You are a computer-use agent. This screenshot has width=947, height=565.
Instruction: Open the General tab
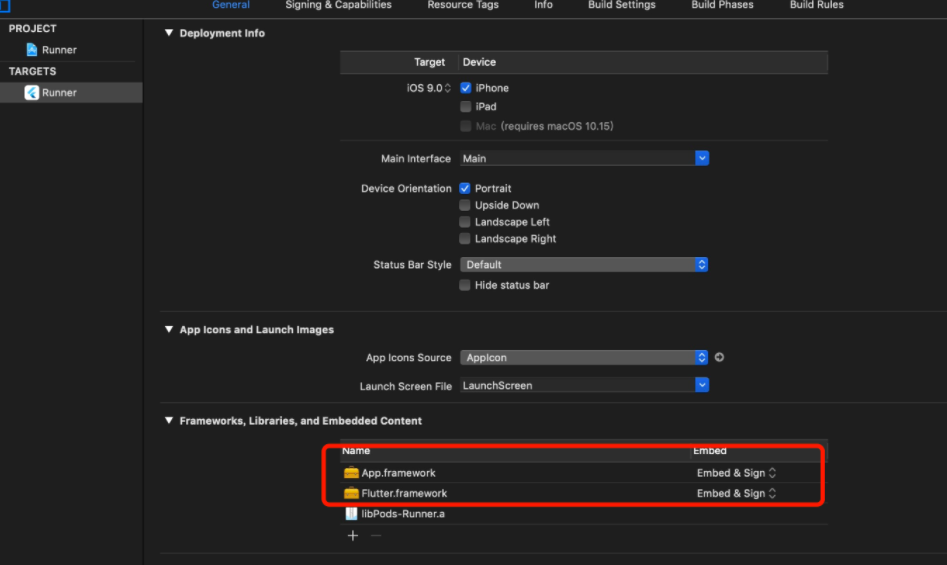(x=230, y=5)
